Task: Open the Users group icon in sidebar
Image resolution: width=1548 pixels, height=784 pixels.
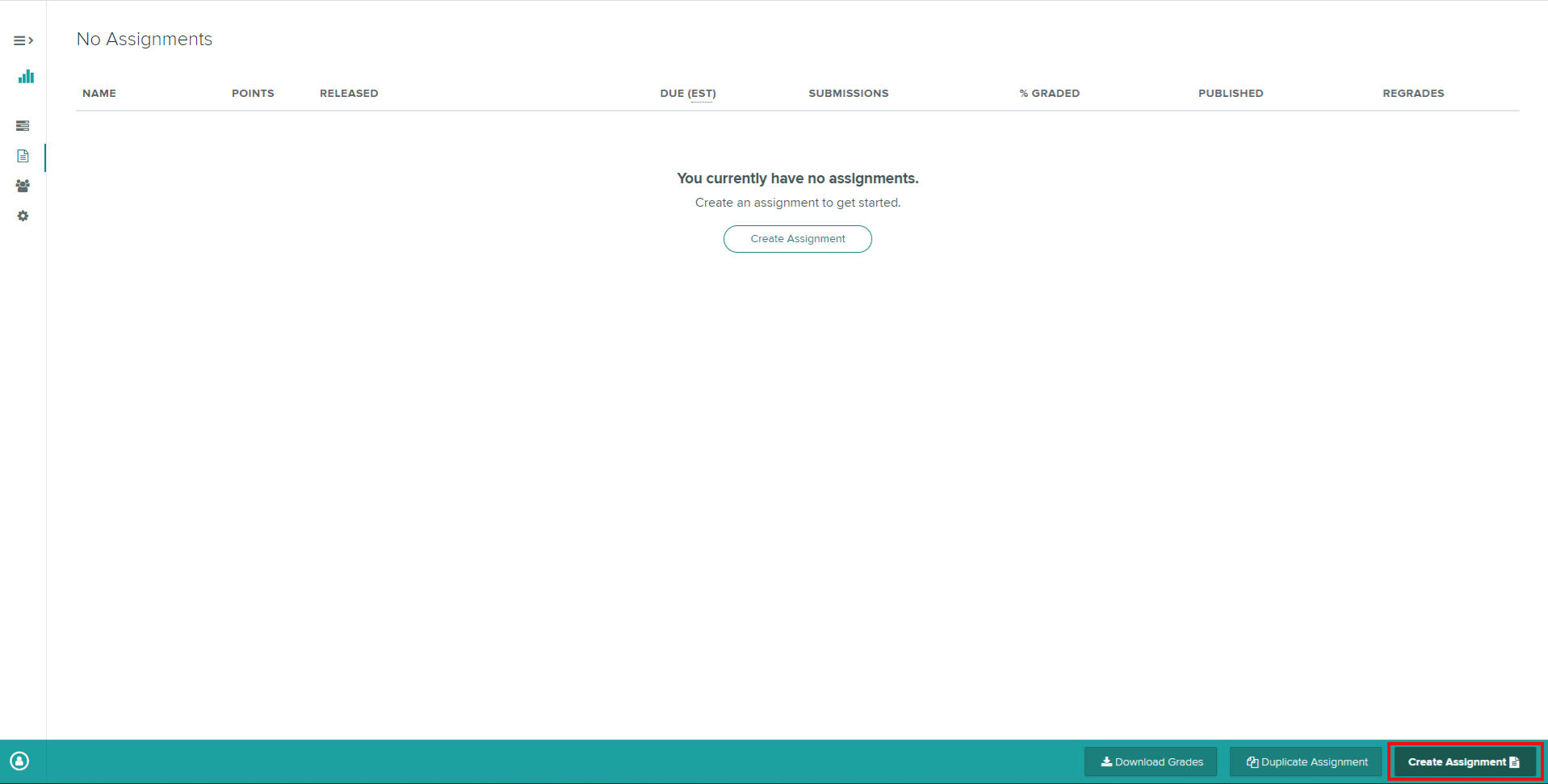Action: [23, 186]
